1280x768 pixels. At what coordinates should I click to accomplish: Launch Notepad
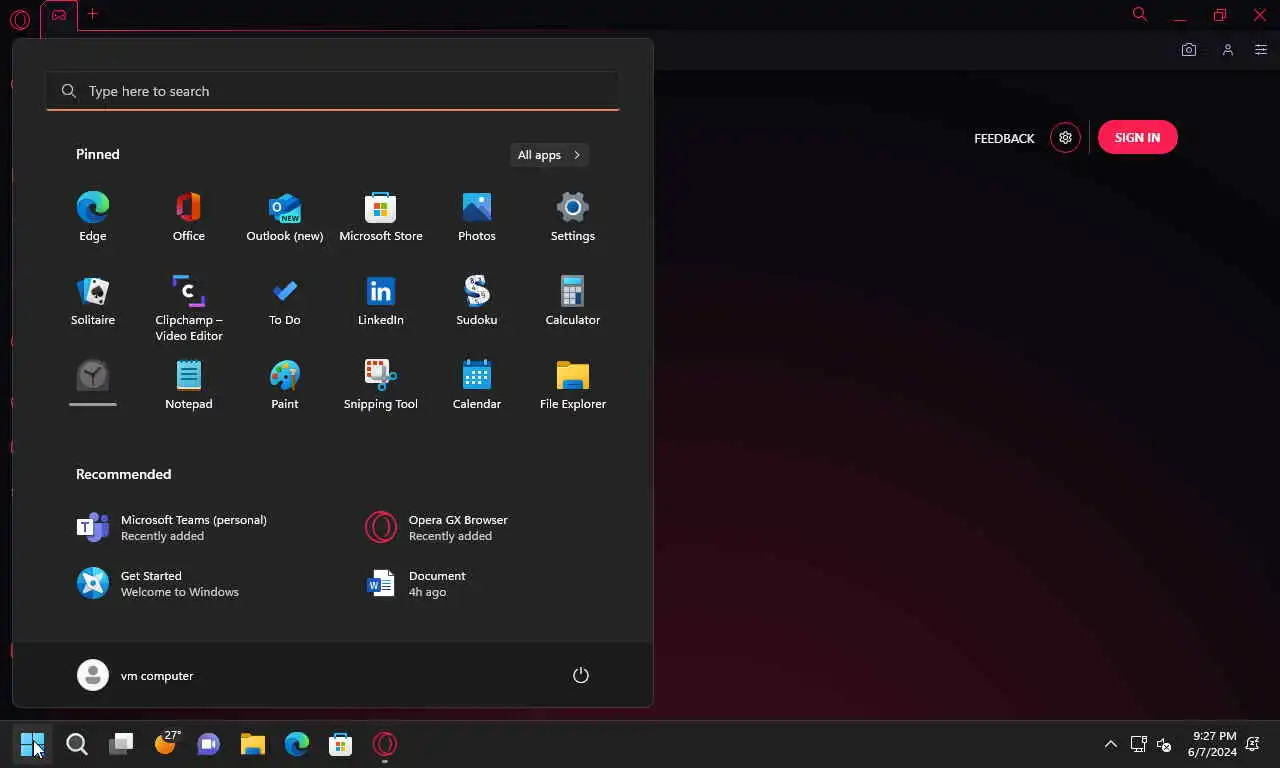(x=189, y=385)
